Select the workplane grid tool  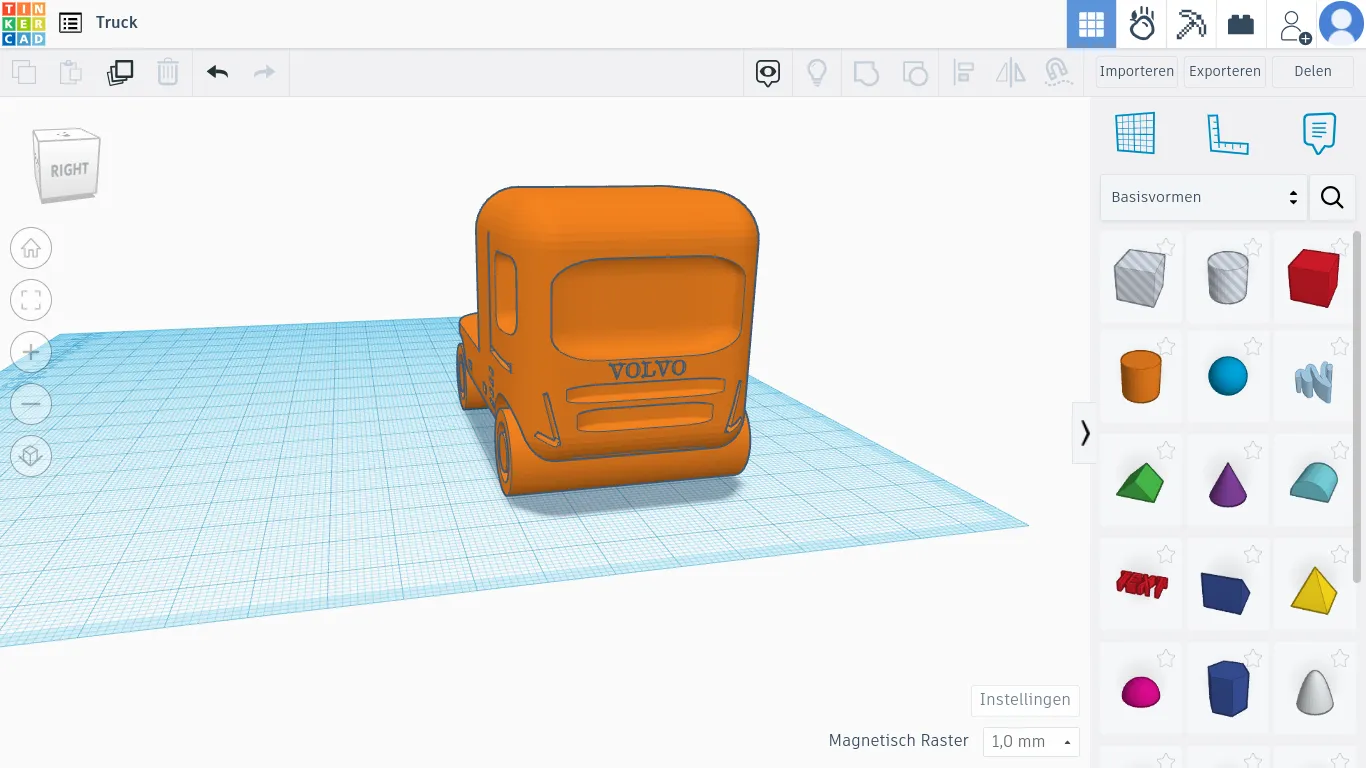click(x=1135, y=134)
